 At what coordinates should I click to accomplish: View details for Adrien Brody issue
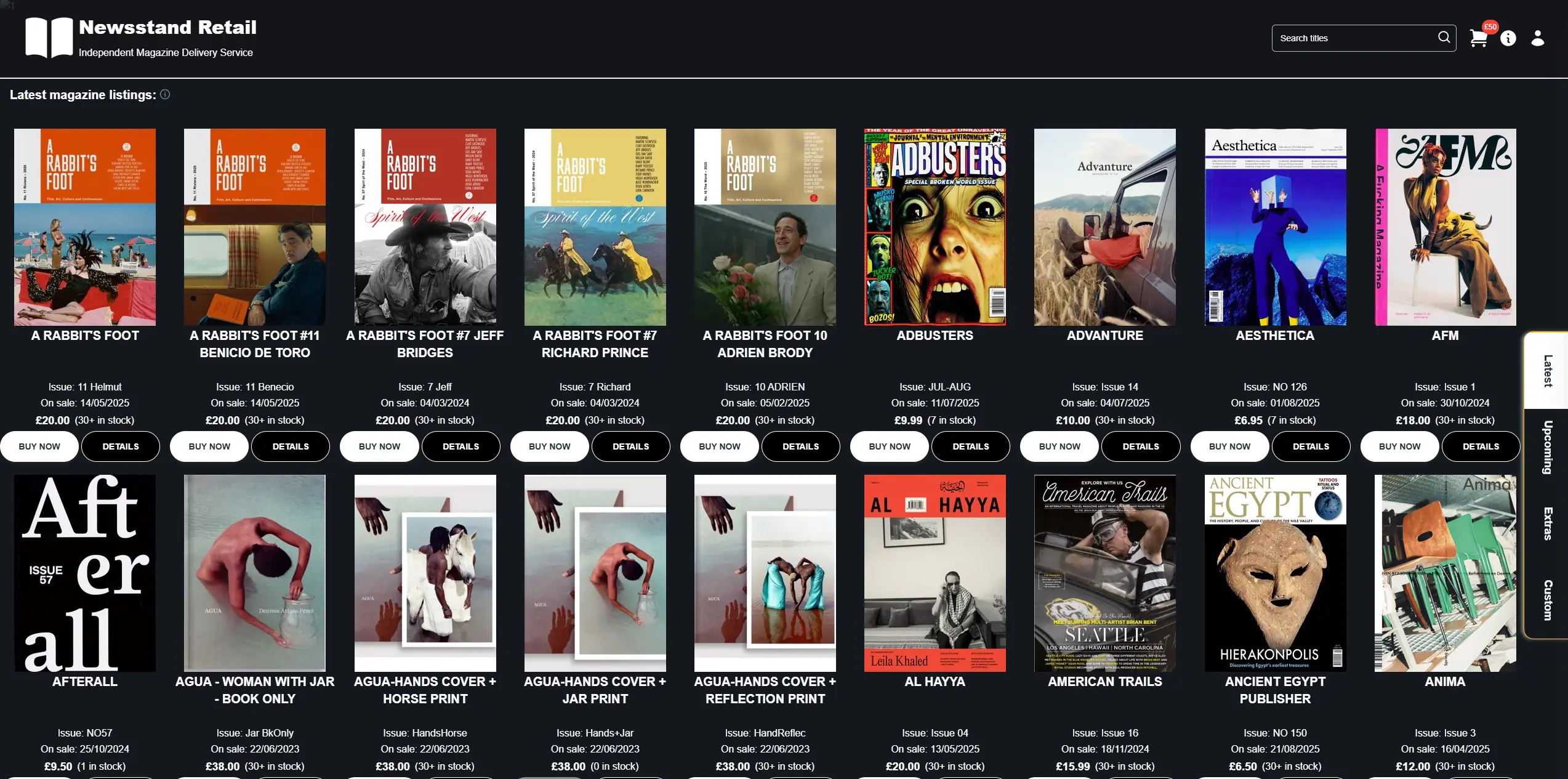pos(800,446)
